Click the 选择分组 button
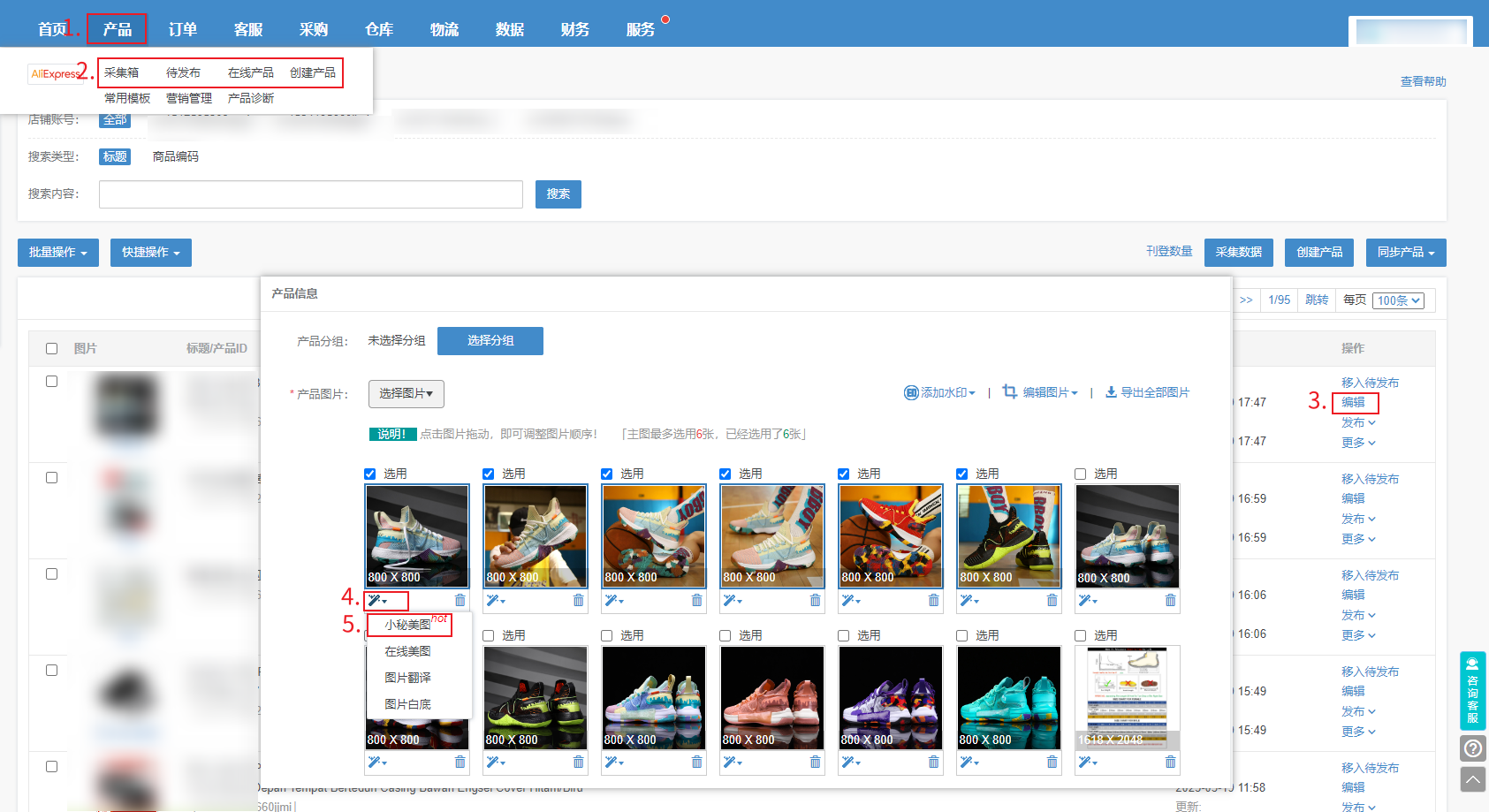1489x812 pixels. [x=490, y=340]
